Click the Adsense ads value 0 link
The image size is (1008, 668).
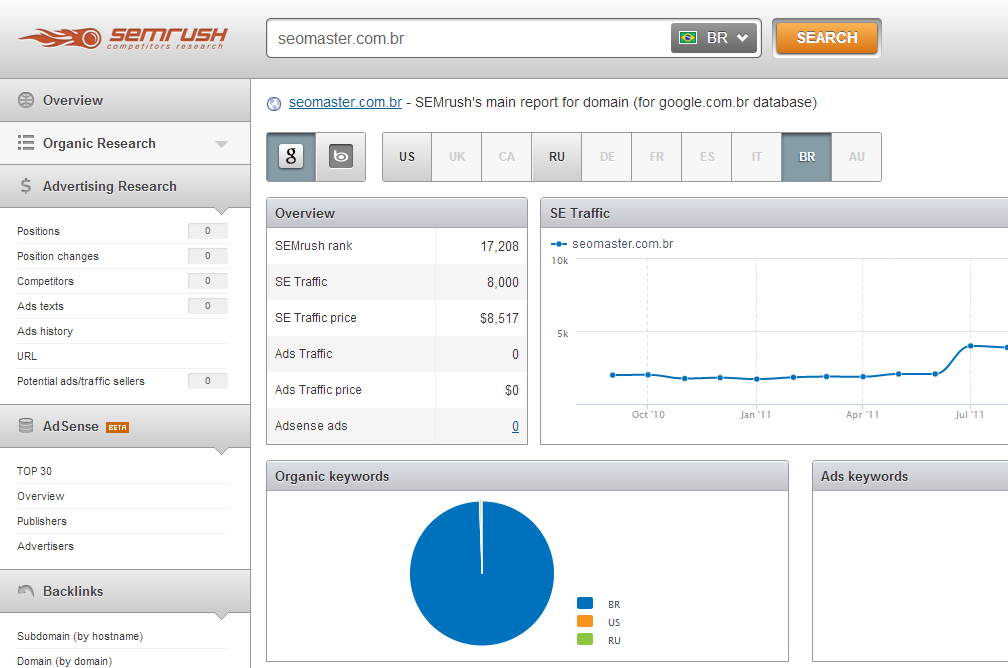pos(516,426)
